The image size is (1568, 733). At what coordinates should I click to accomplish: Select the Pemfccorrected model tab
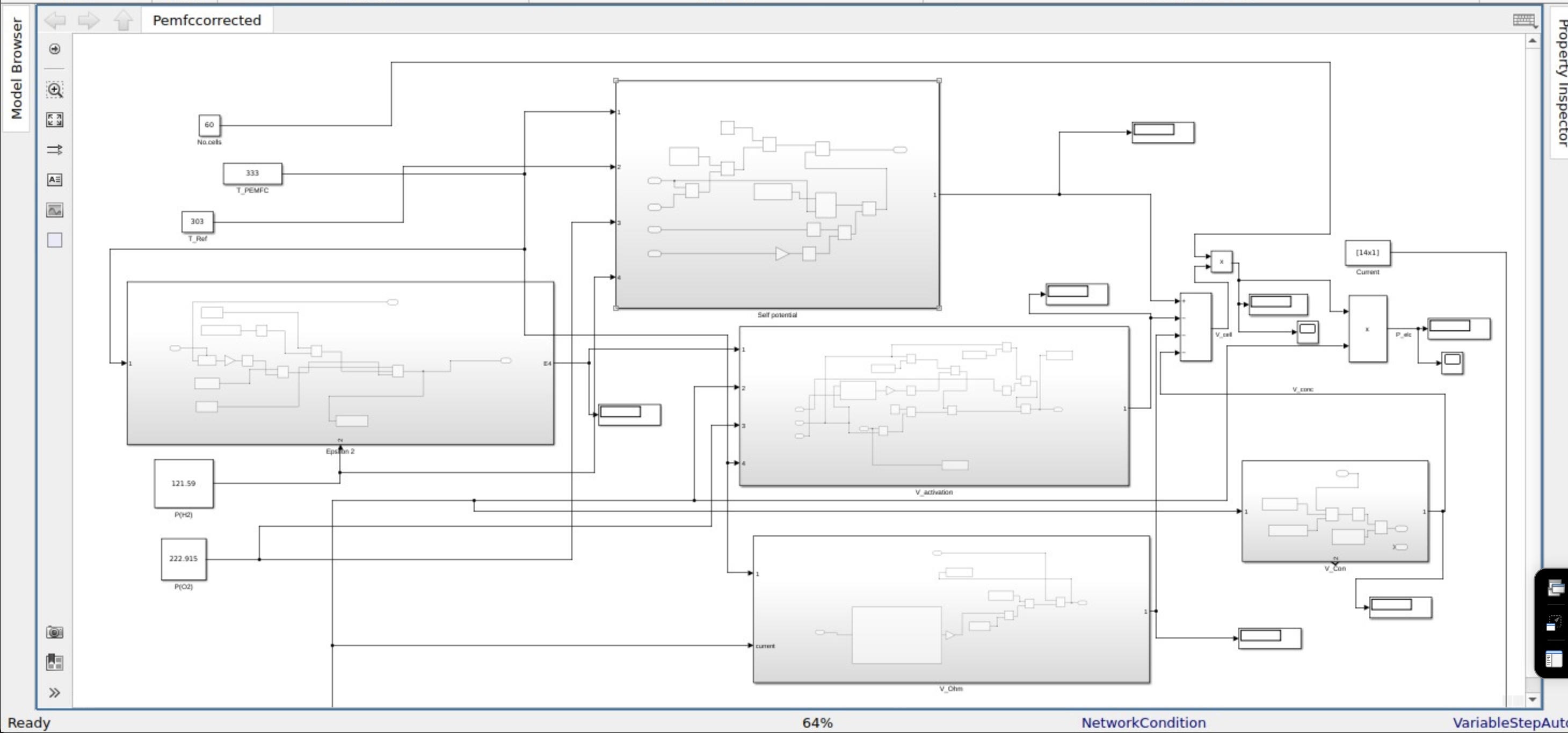pos(207,20)
